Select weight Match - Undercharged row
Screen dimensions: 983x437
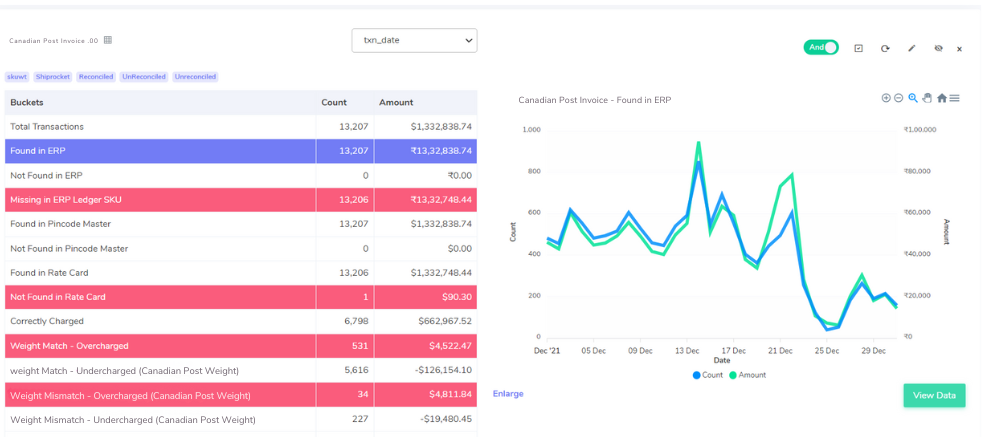(241, 371)
